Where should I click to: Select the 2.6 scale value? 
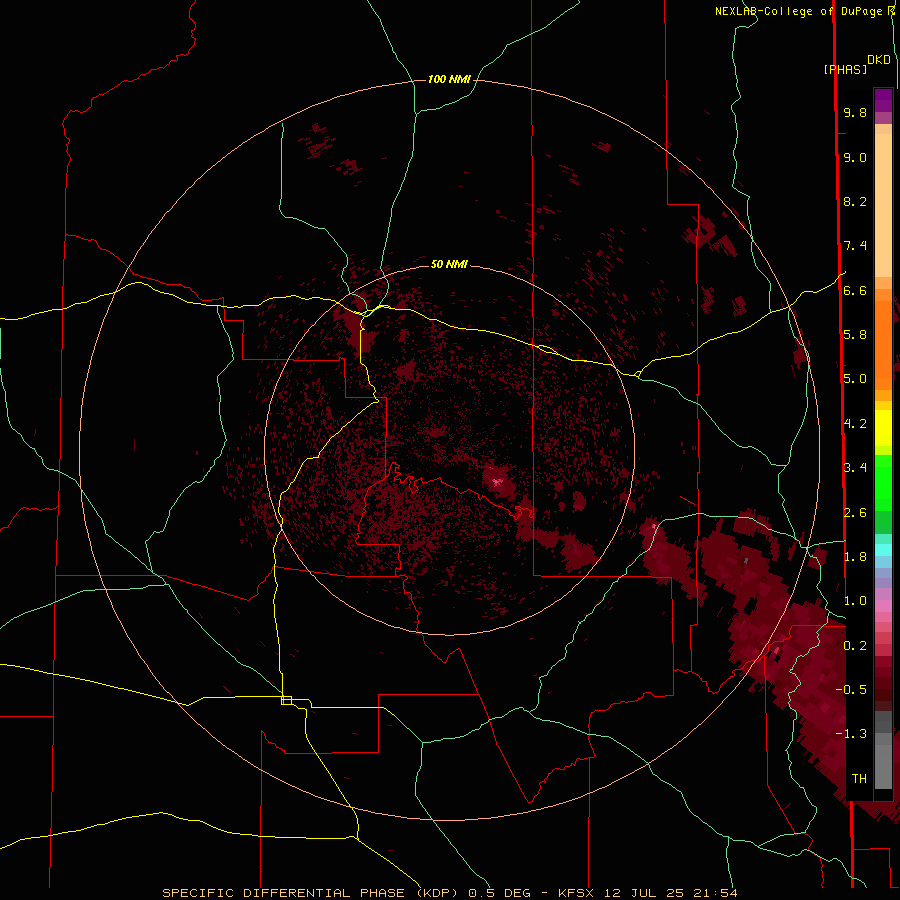point(855,512)
